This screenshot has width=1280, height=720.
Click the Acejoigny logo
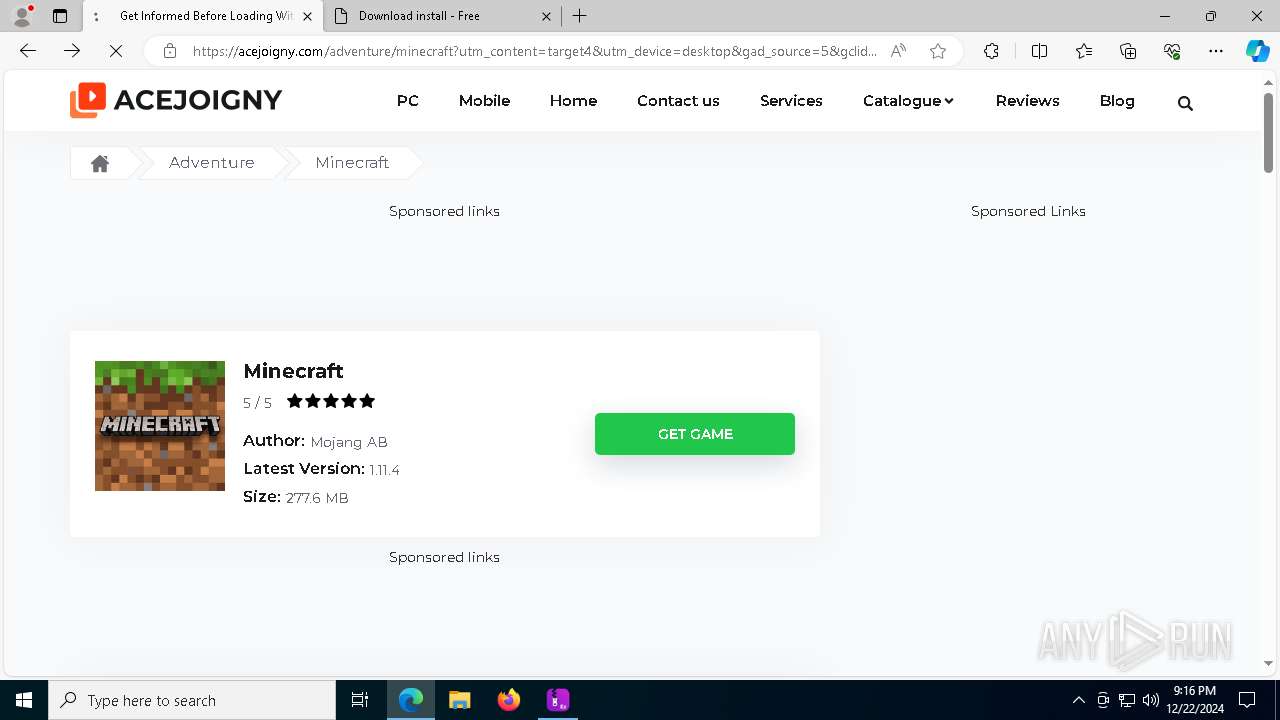tap(176, 100)
